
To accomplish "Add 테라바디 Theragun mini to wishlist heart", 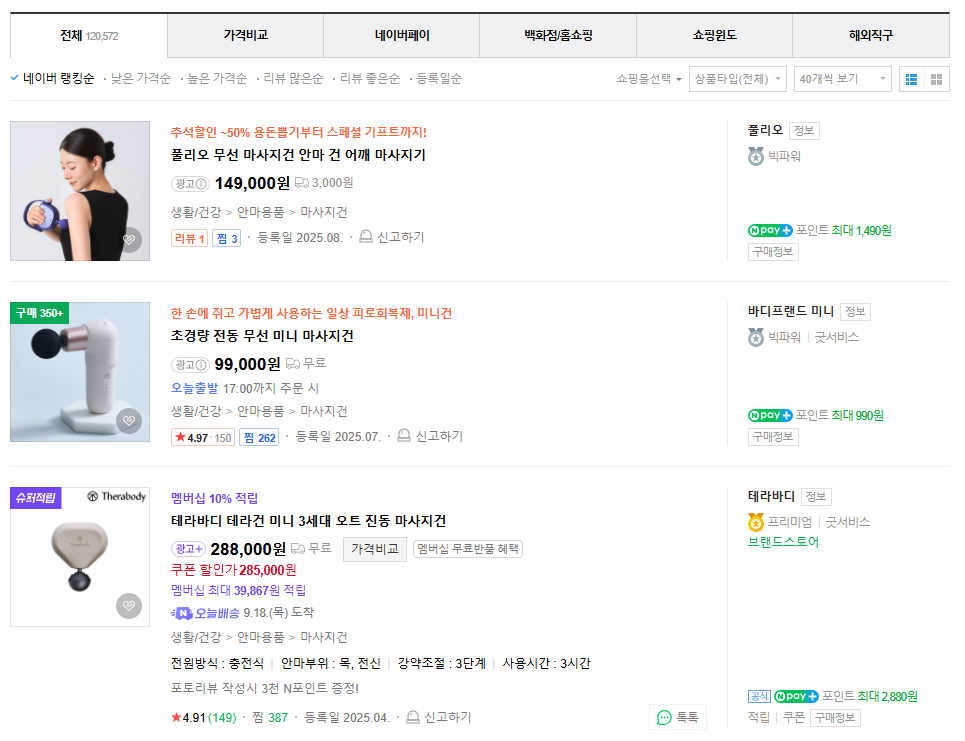I will (129, 606).
